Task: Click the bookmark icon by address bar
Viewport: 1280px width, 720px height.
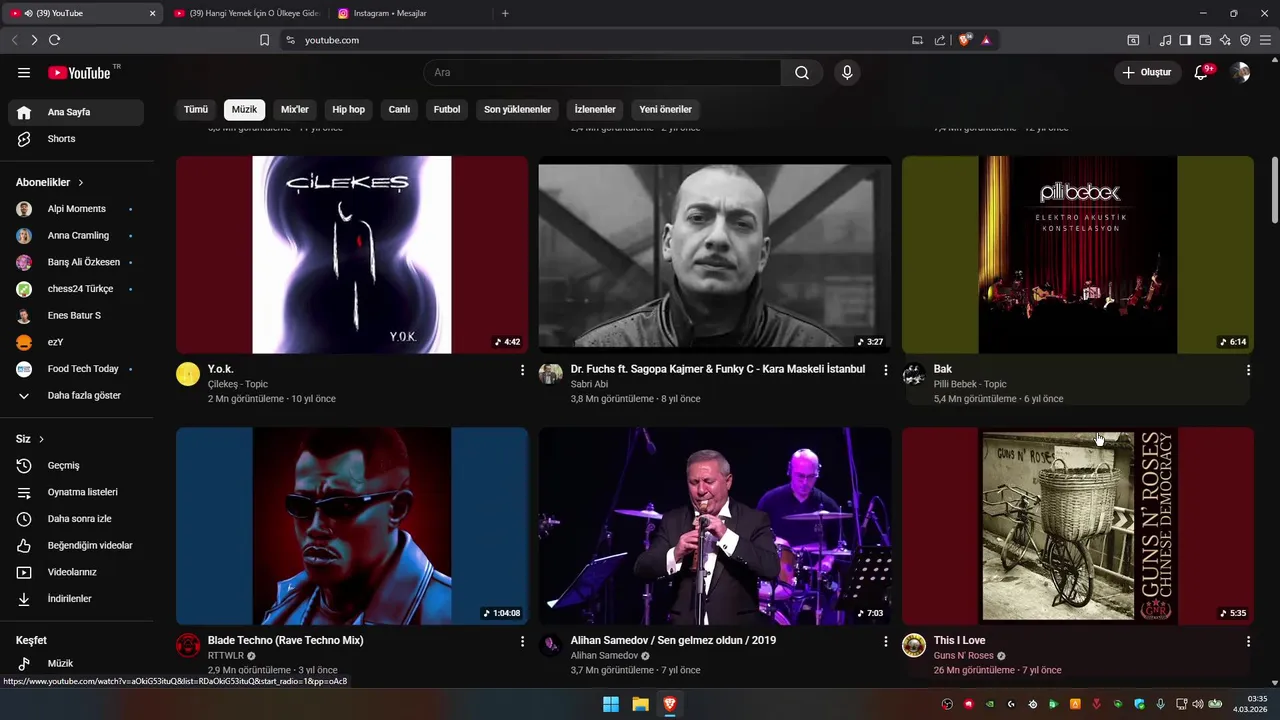Action: [264, 40]
